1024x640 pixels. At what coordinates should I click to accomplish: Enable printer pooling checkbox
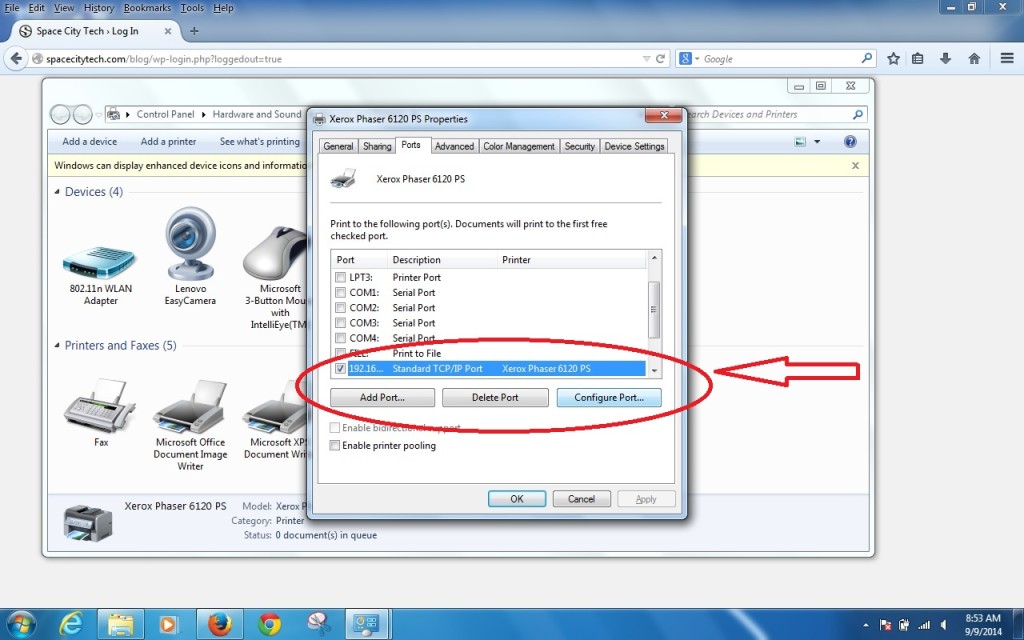[334, 445]
